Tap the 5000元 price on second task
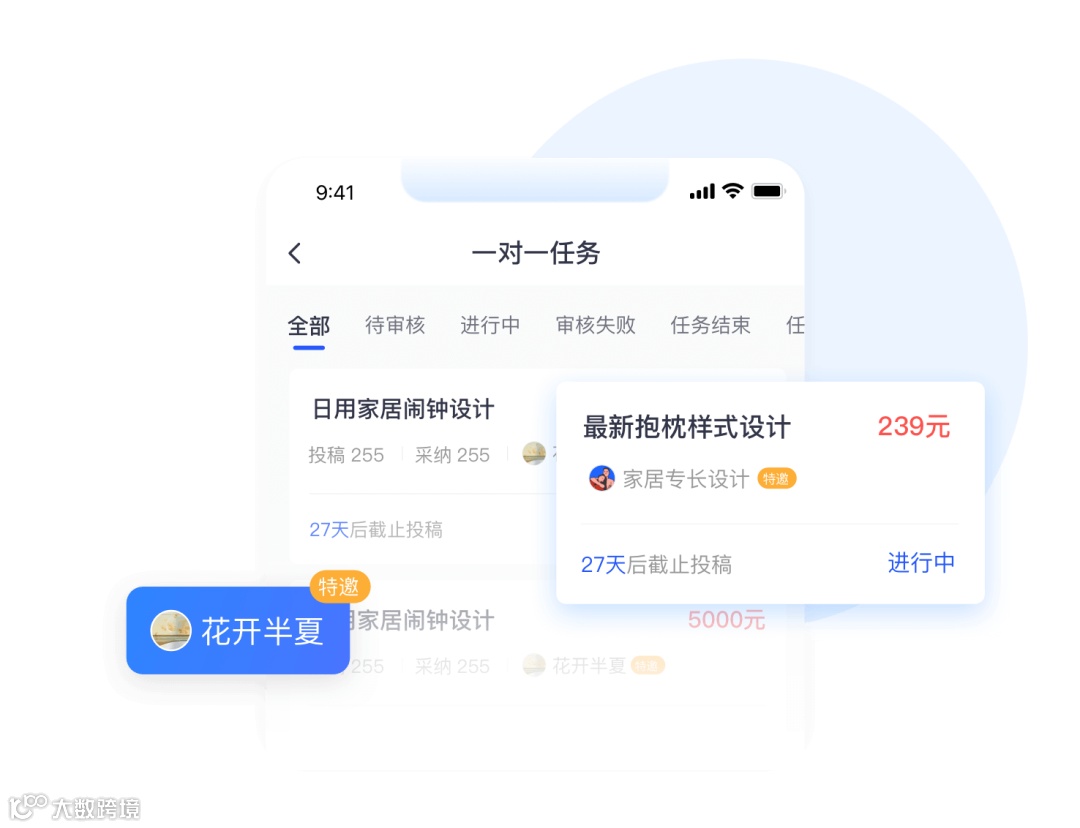This screenshot has width=1080, height=828. pyautogui.click(x=727, y=620)
